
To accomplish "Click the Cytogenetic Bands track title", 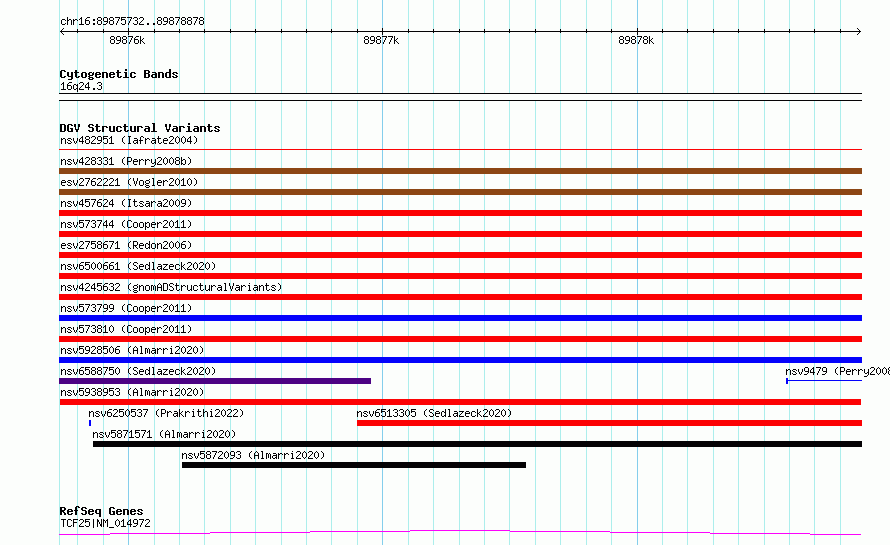I will 119,74.
